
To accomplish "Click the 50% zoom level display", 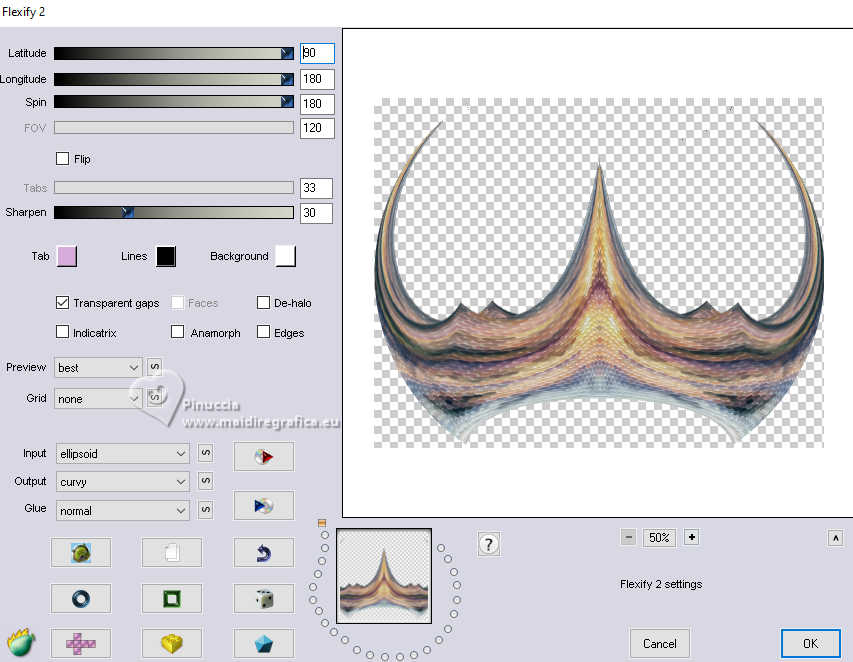I will pos(659,537).
